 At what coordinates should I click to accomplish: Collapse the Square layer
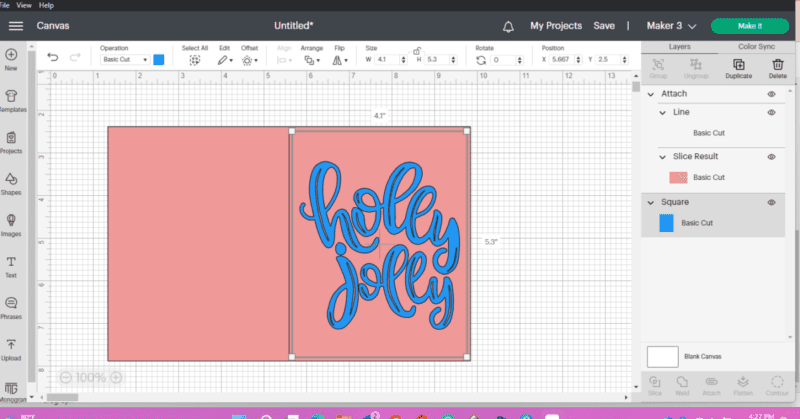click(651, 203)
